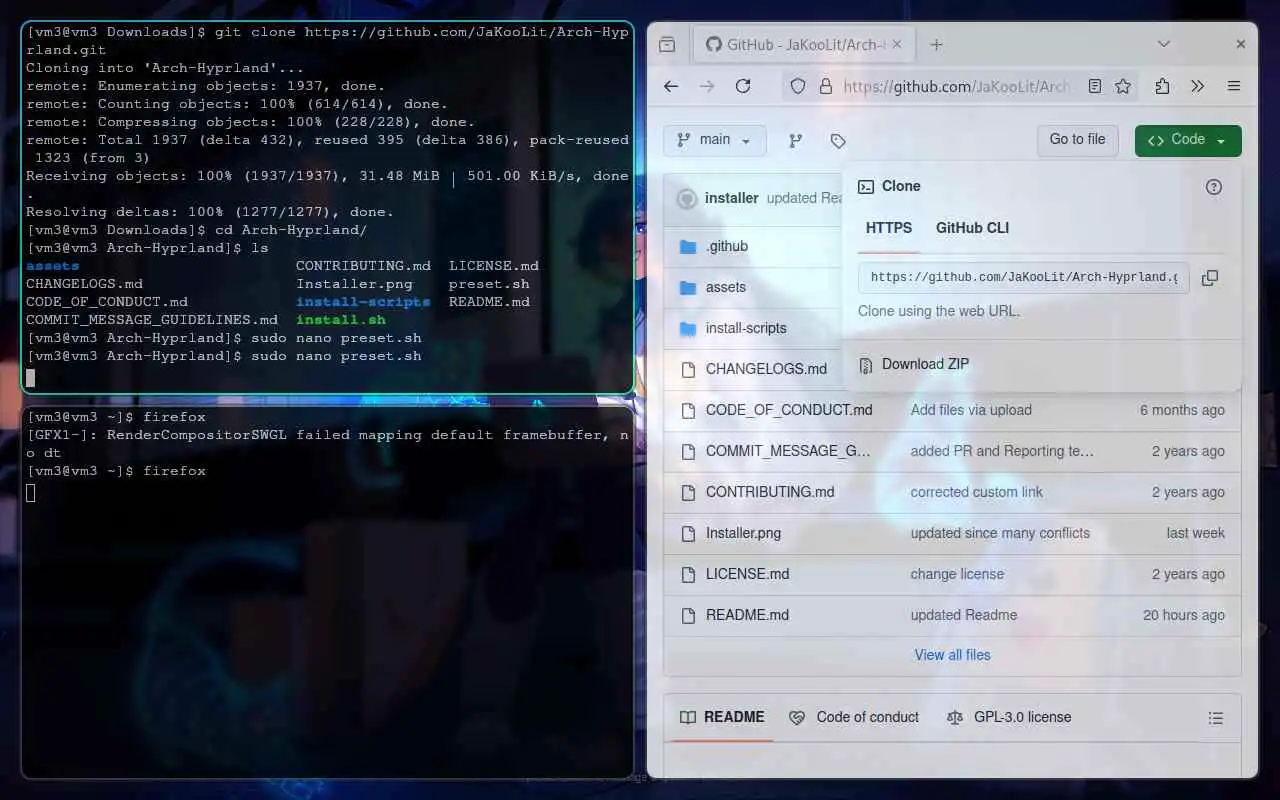Open 'Add files via upload' commit
This screenshot has height=800, width=1280.
[x=971, y=410]
